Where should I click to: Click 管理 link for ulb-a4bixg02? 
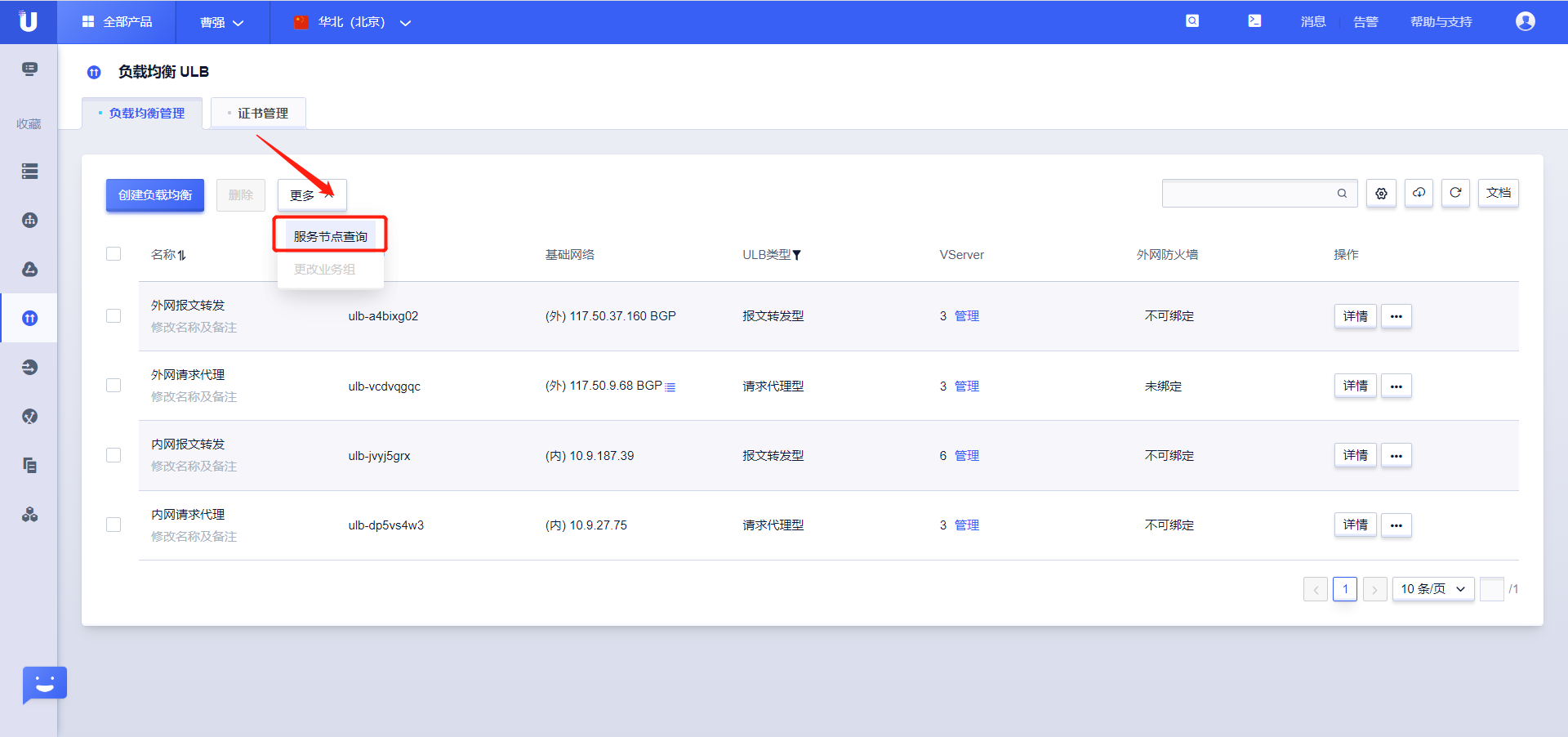[967, 316]
